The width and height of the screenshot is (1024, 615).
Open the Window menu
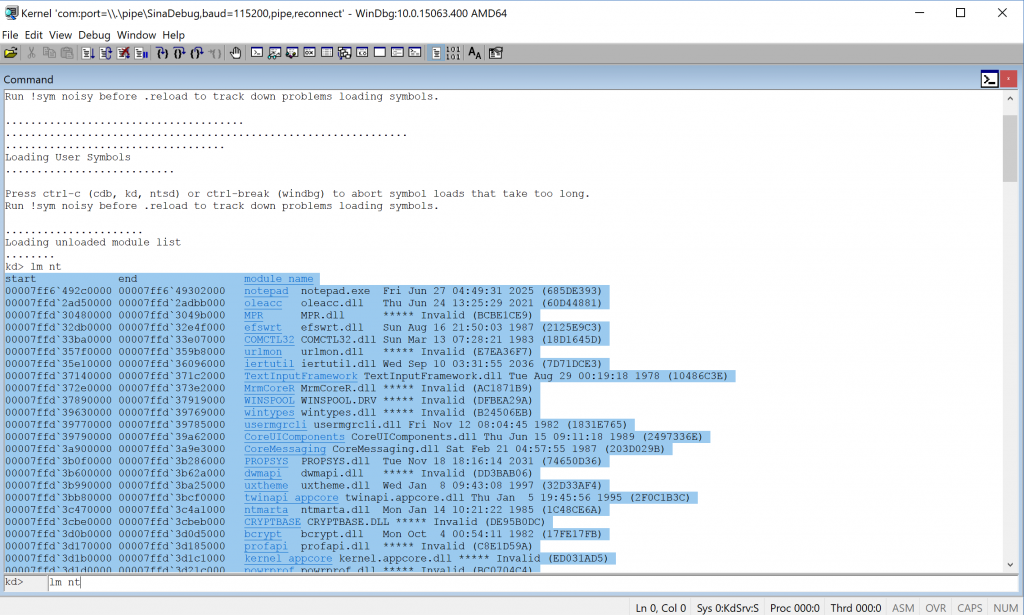136,35
